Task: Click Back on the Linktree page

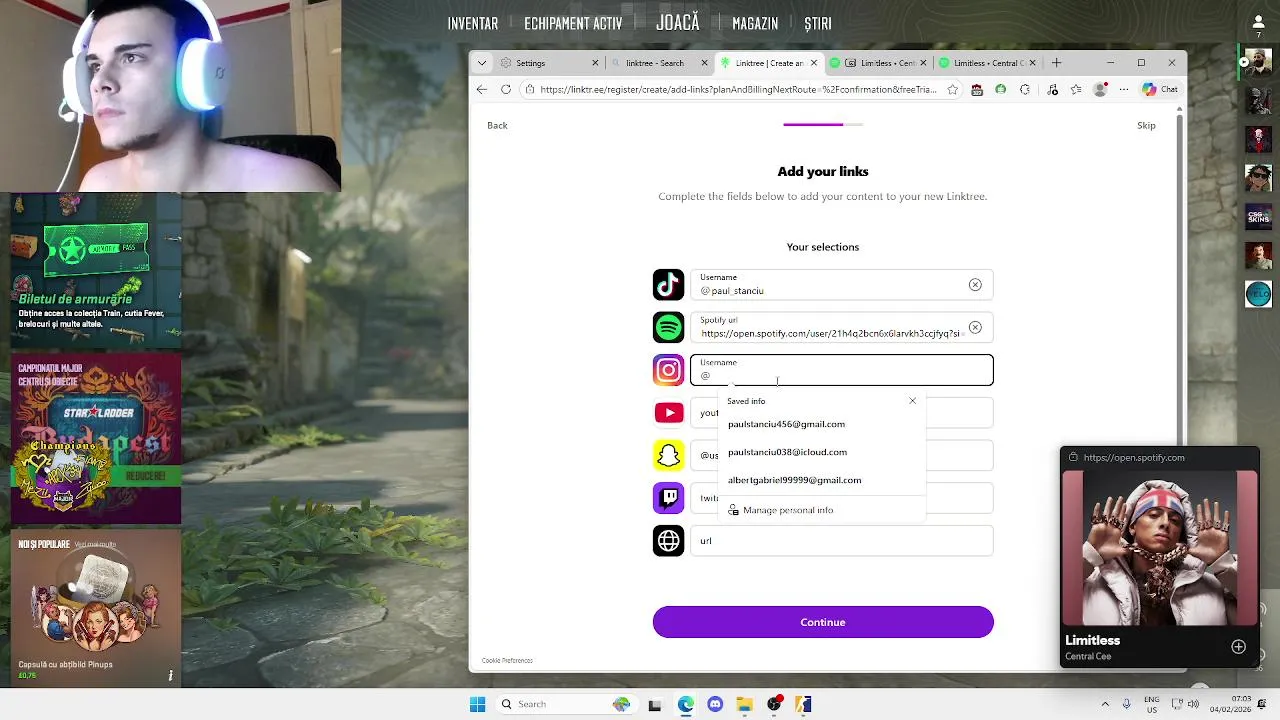Action: 497,125
